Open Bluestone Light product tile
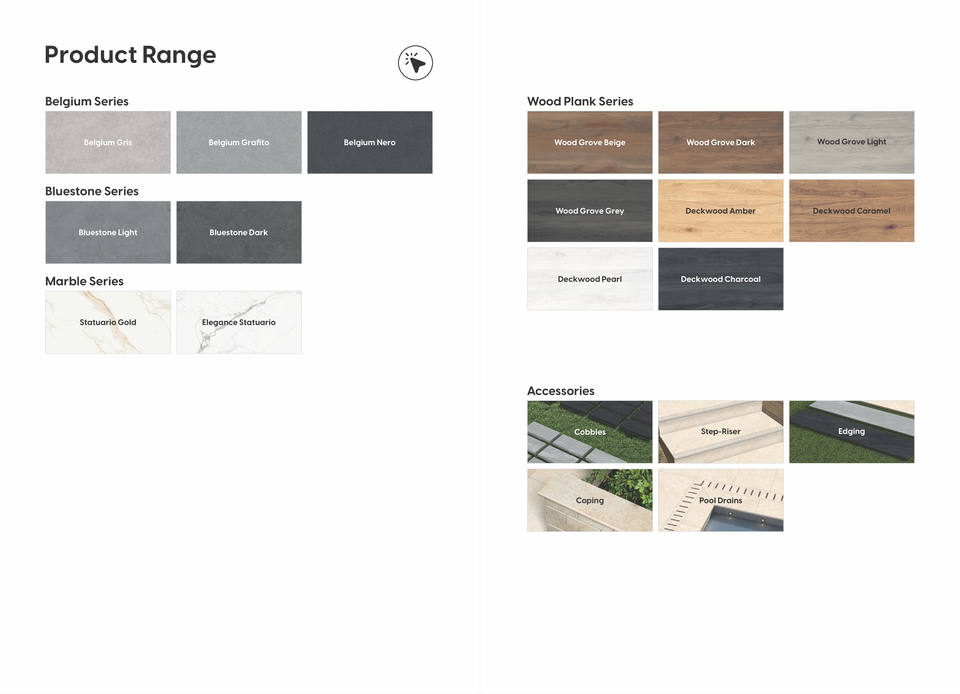This screenshot has height=694, width=960. click(x=108, y=232)
